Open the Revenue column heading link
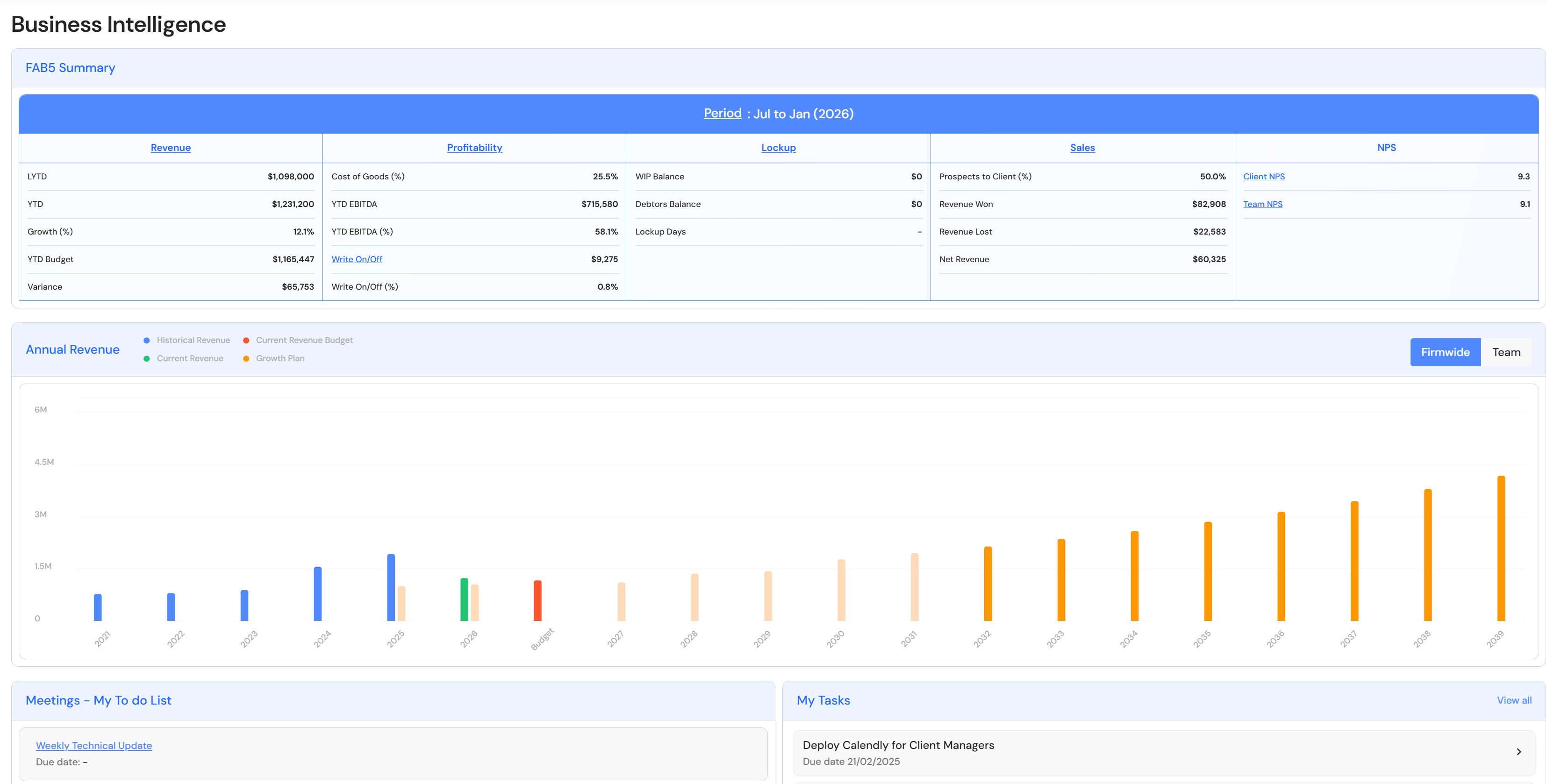Image resolution: width=1547 pixels, height=784 pixels. (171, 148)
